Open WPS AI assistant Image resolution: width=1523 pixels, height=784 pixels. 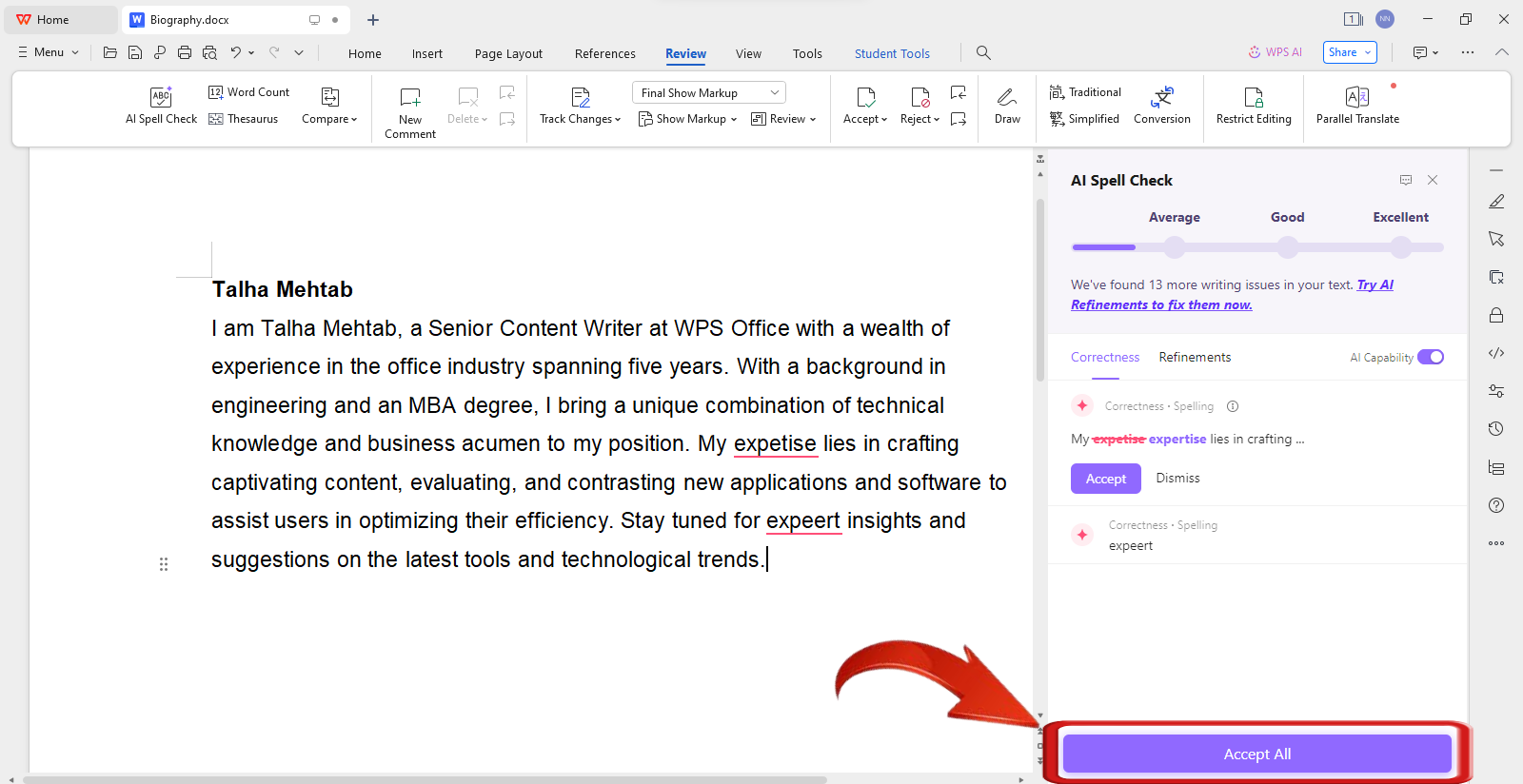coord(1275,52)
